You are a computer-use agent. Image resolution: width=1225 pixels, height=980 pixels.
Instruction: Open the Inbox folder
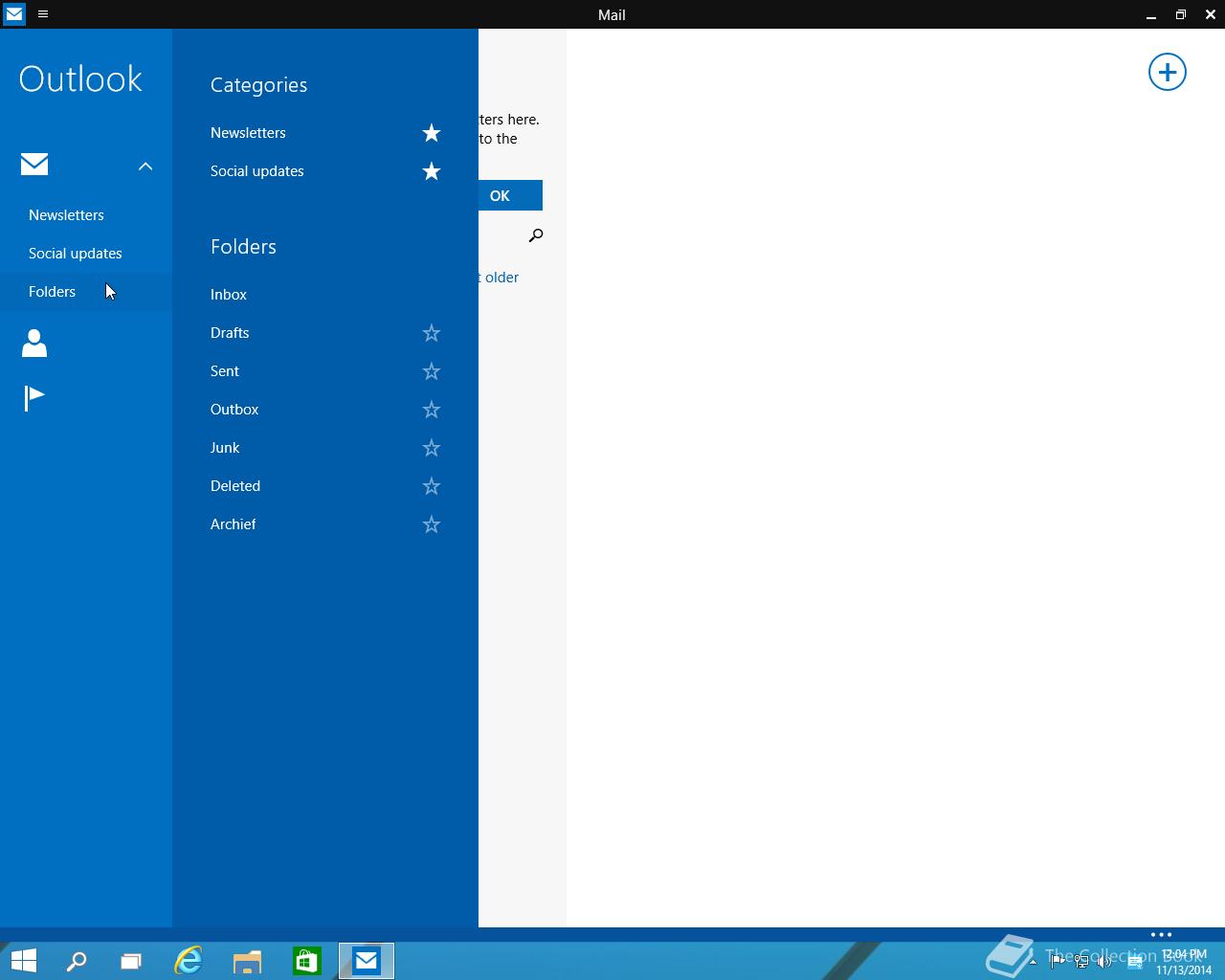tap(229, 295)
